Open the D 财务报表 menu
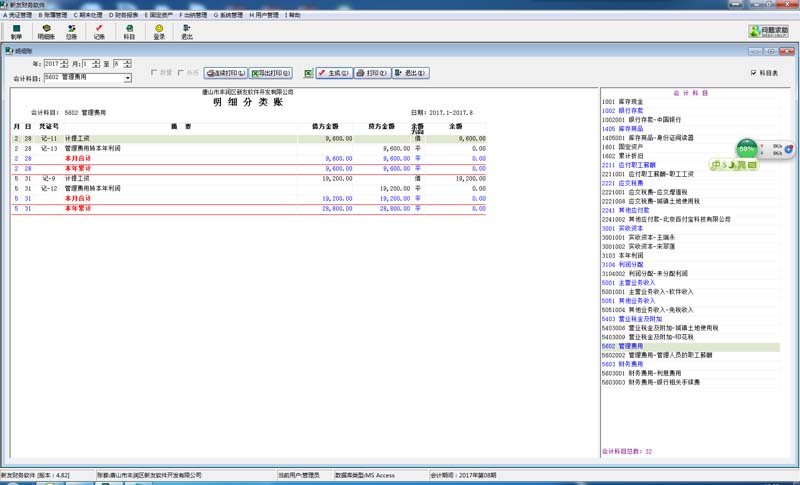The image size is (800, 485). click(123, 15)
